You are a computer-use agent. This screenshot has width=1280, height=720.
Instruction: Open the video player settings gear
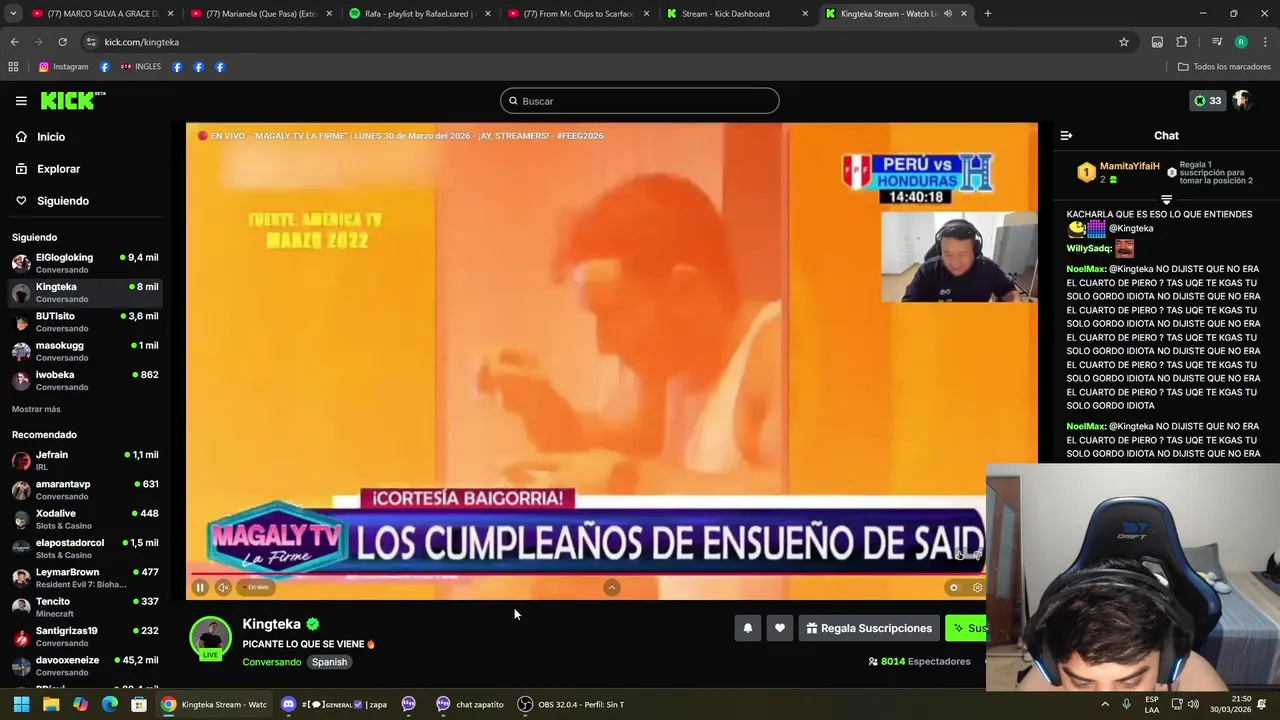977,588
